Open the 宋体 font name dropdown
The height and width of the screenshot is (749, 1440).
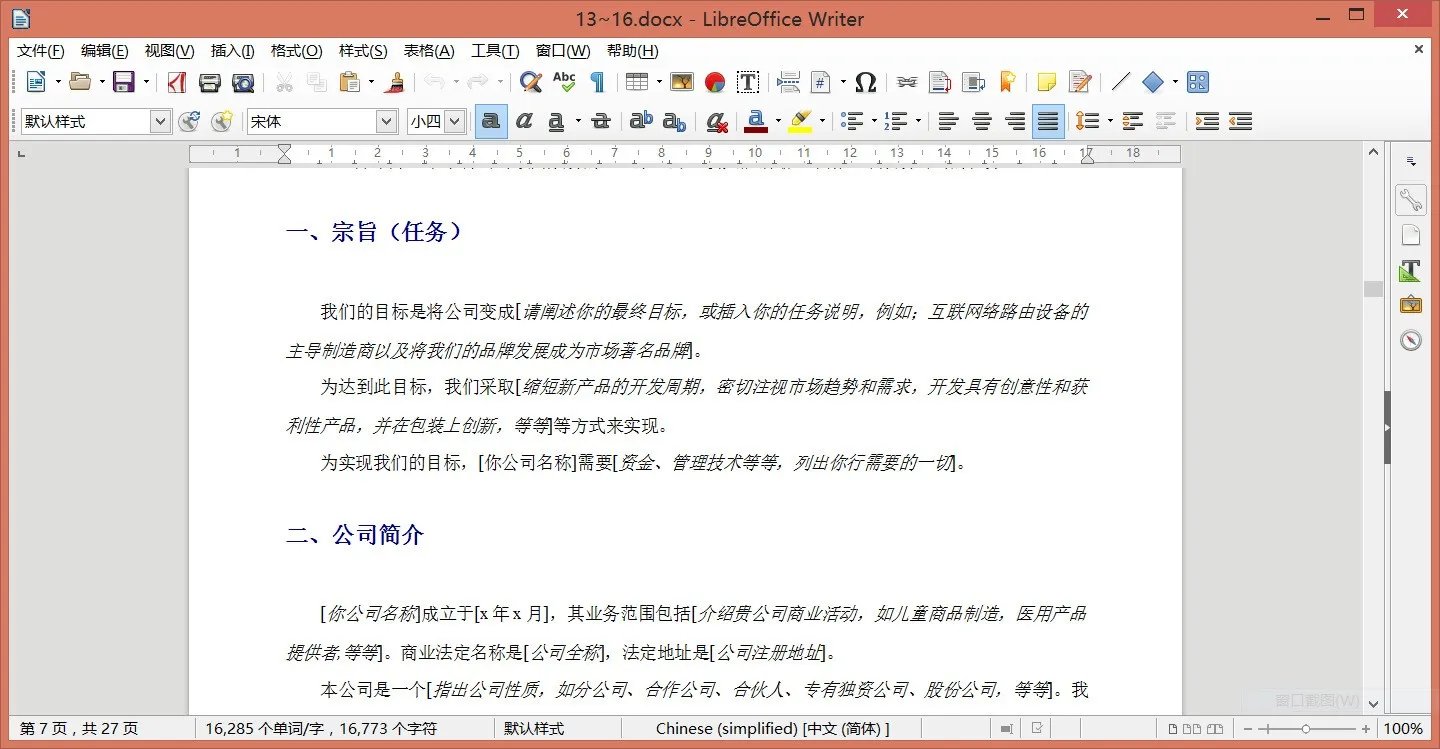pos(386,121)
